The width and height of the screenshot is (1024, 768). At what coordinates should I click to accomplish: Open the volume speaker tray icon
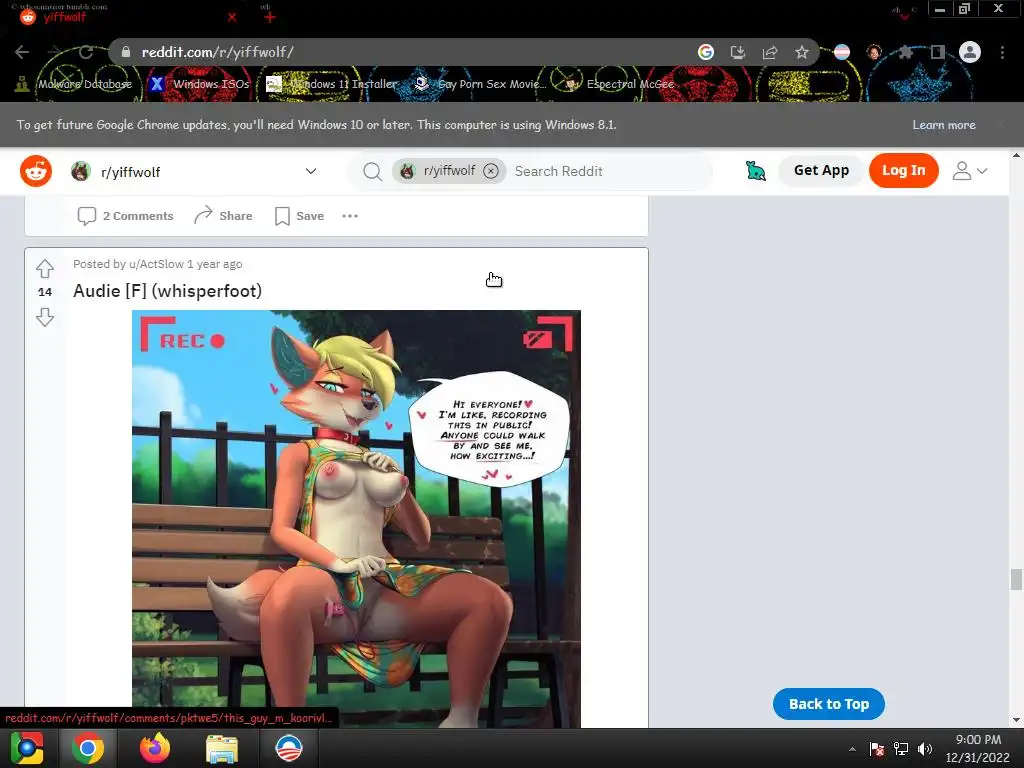tap(925, 749)
